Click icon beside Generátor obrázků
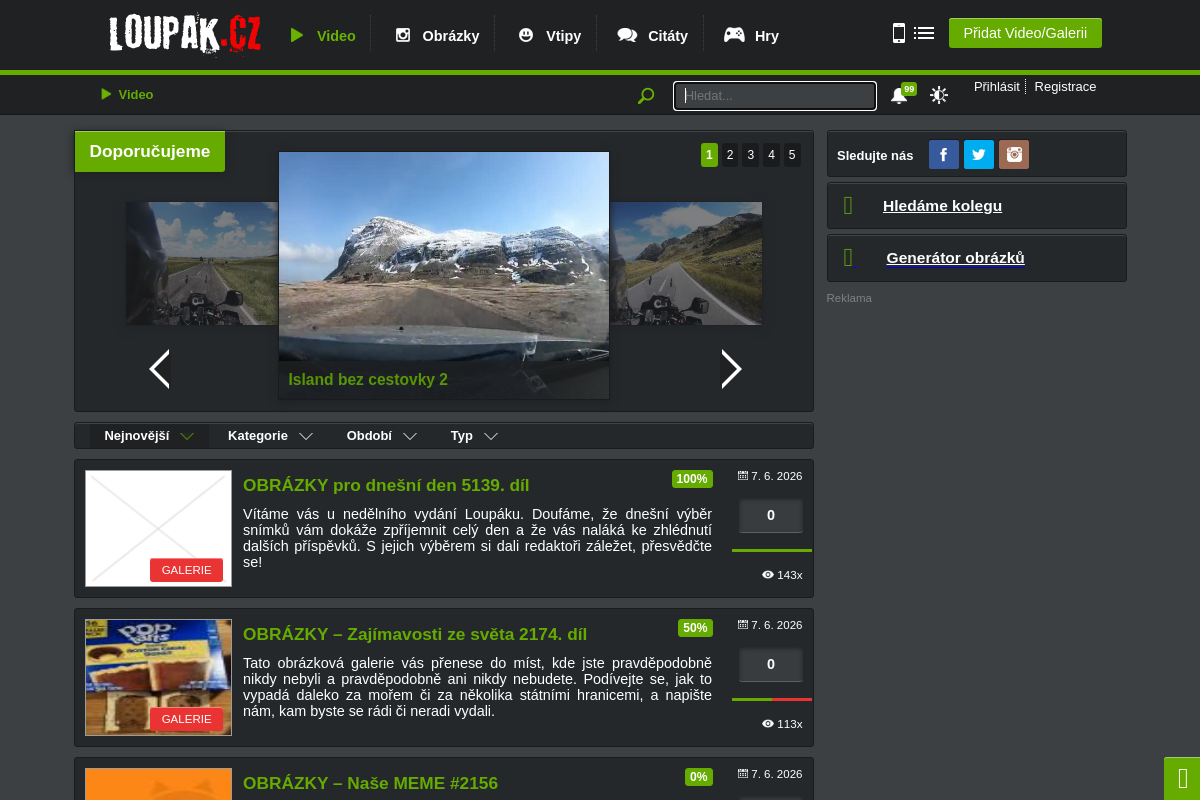Screen dimensions: 1200x800 (x=848, y=258)
